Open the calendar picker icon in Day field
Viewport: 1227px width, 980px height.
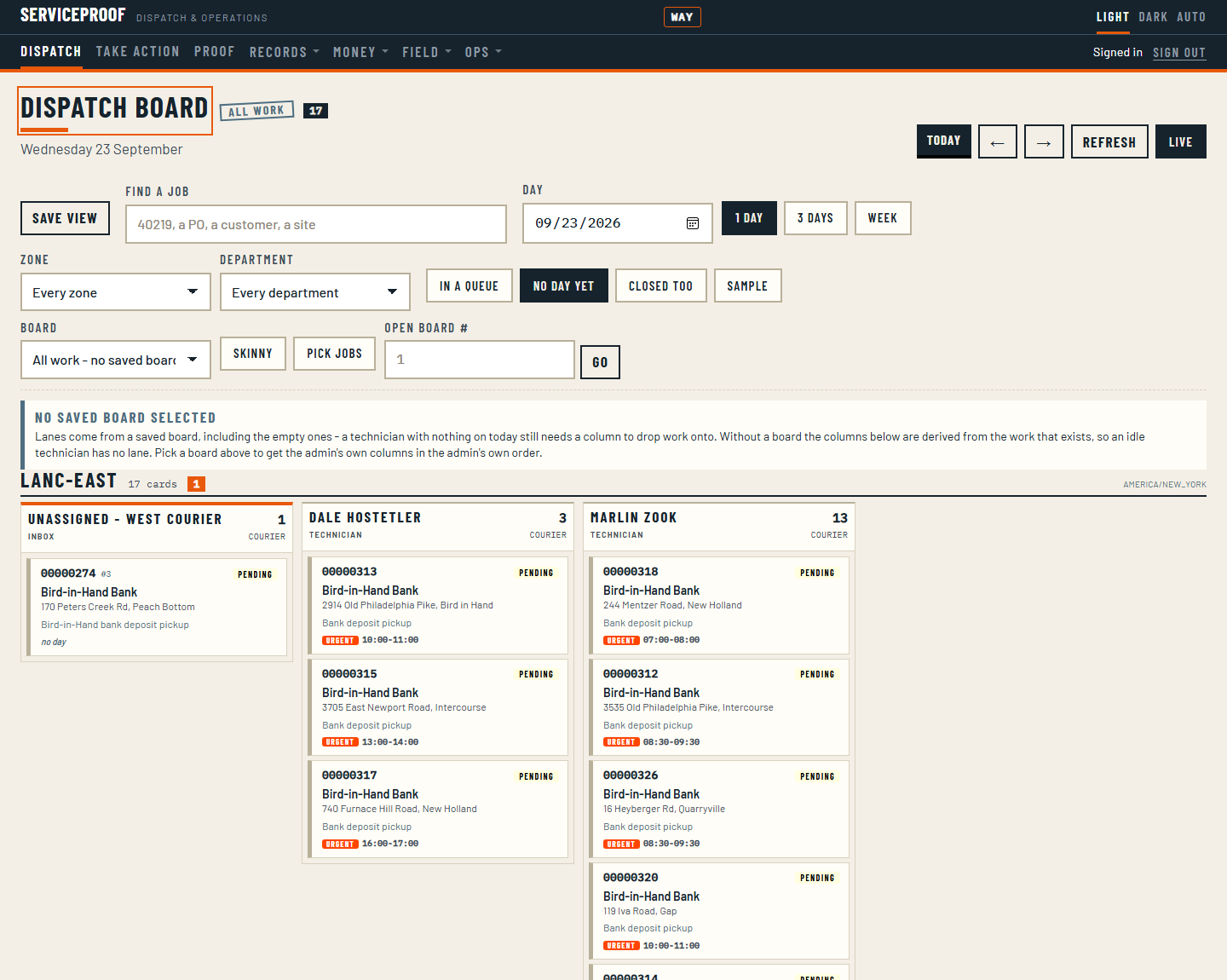[x=693, y=223]
